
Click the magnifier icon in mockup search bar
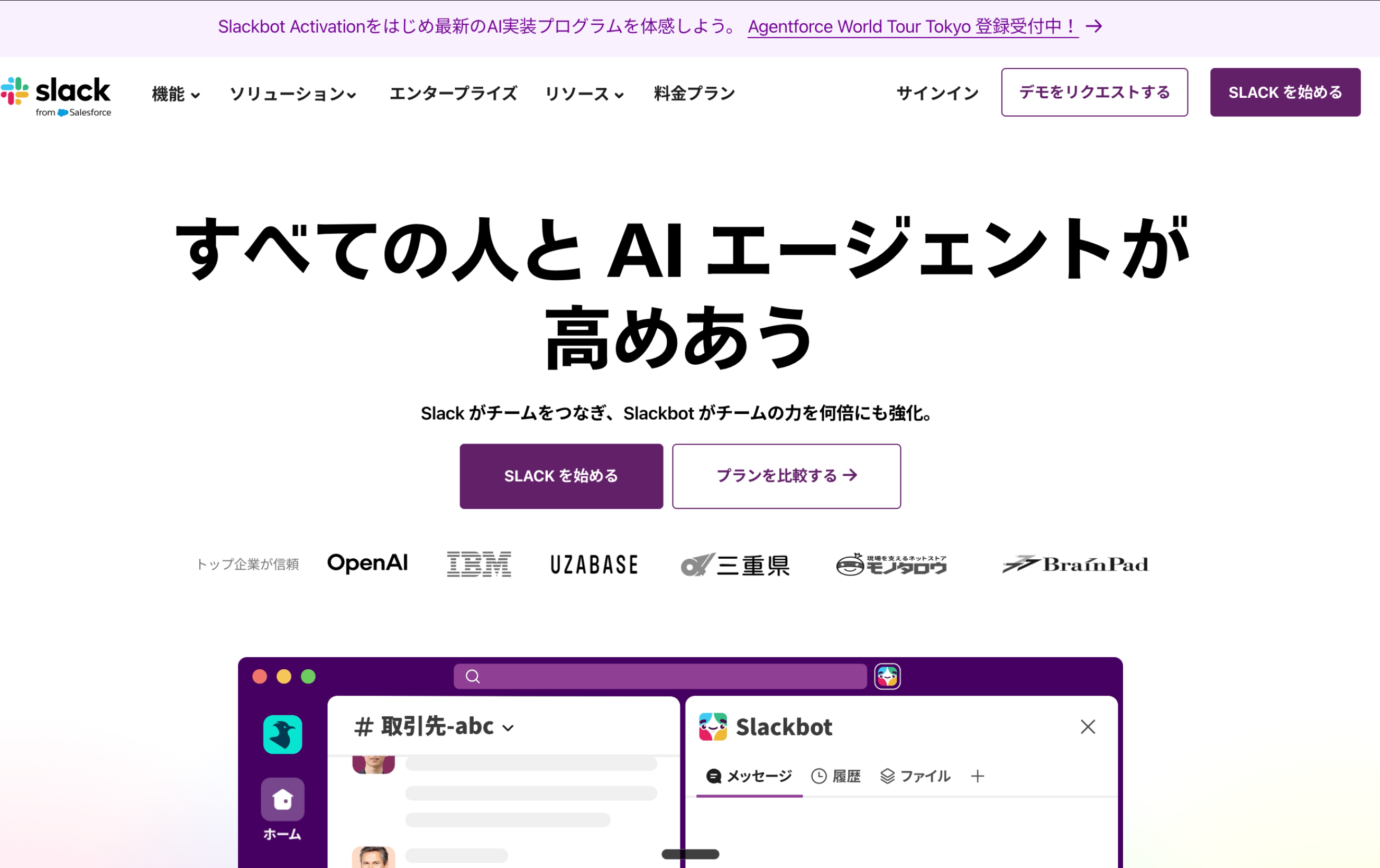click(x=473, y=677)
